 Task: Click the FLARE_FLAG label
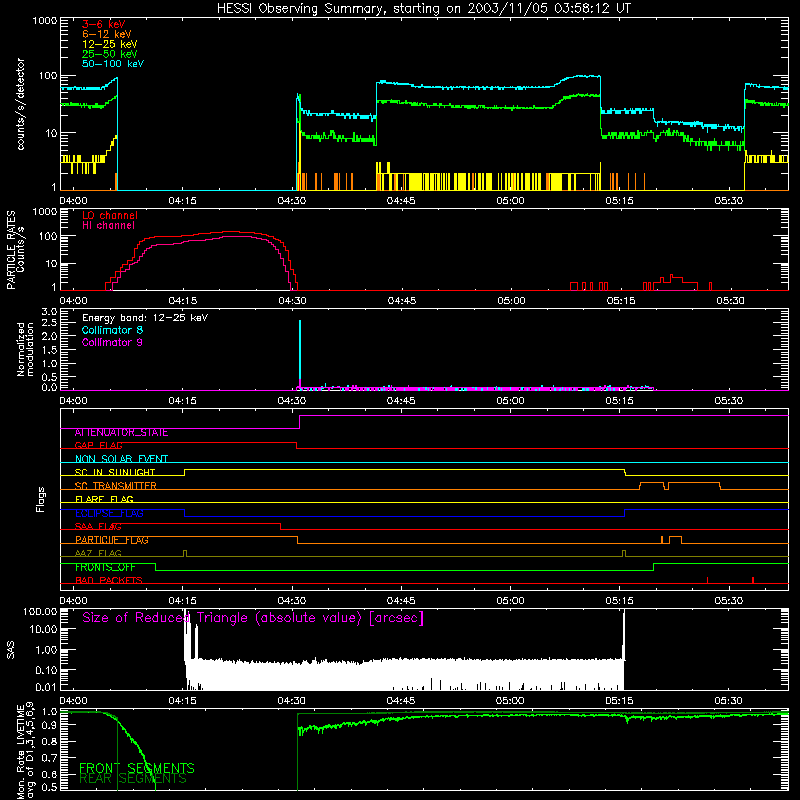[104, 499]
